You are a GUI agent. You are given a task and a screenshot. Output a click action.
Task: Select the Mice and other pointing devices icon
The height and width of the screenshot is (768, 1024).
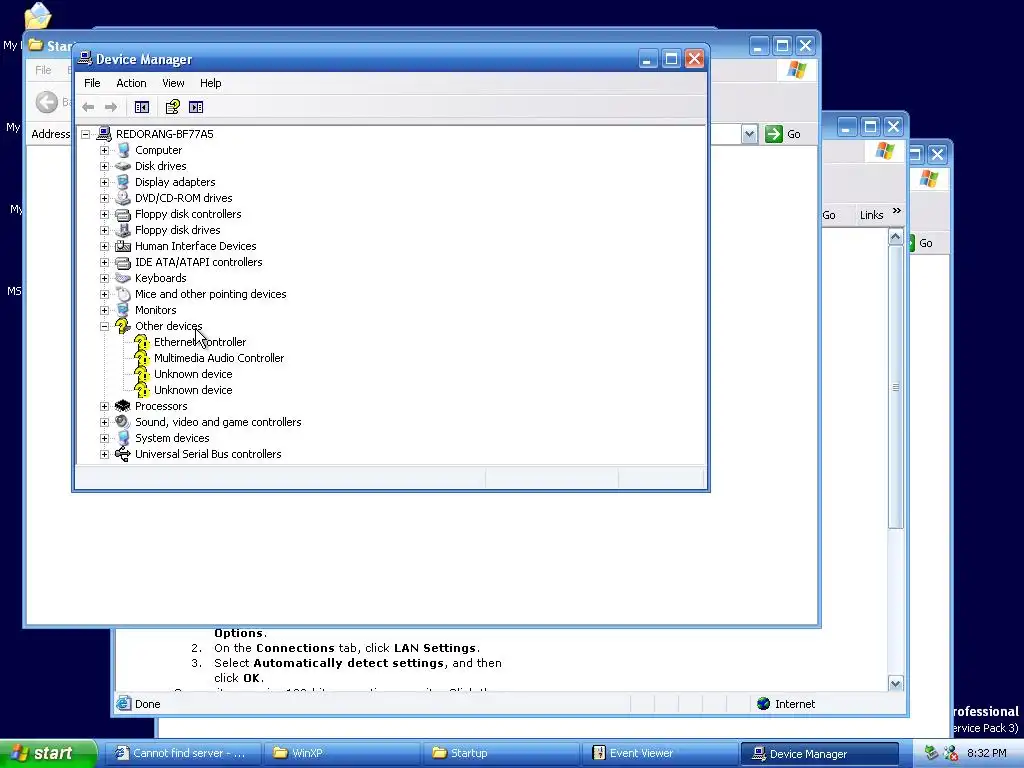click(123, 294)
